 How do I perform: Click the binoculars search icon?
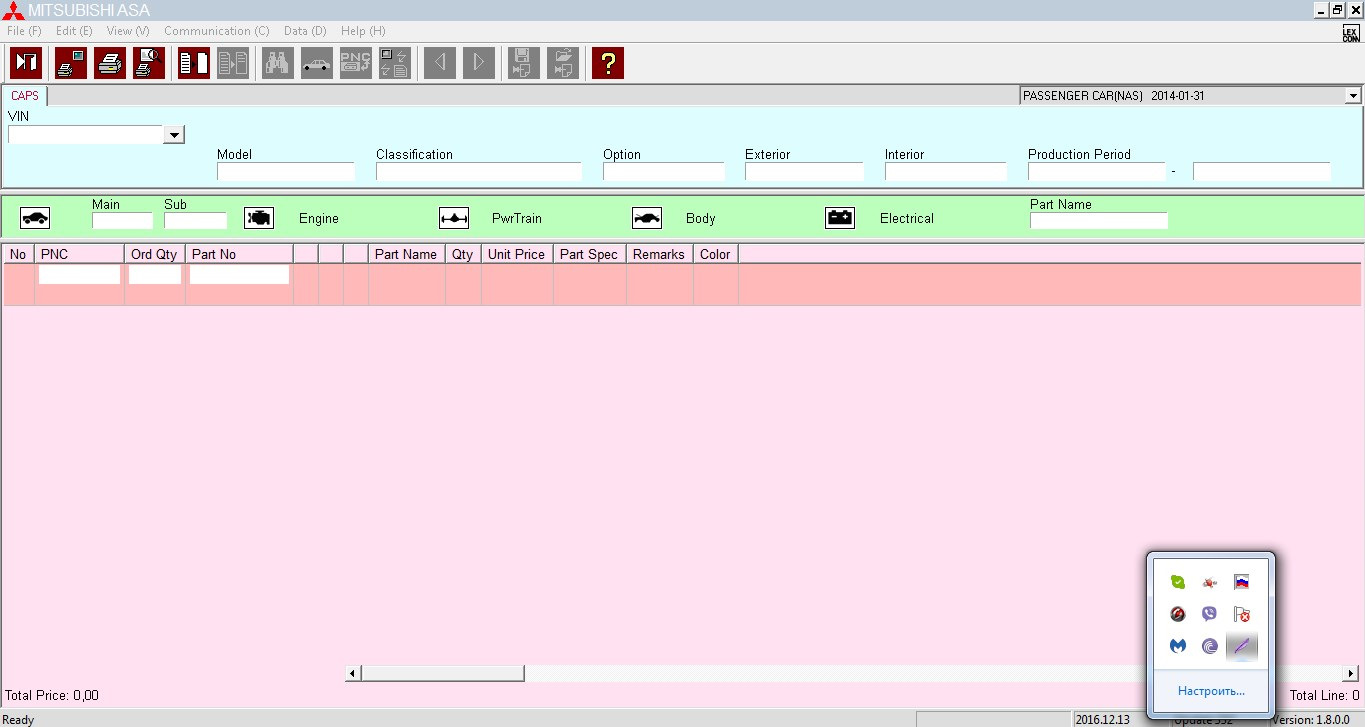click(278, 63)
